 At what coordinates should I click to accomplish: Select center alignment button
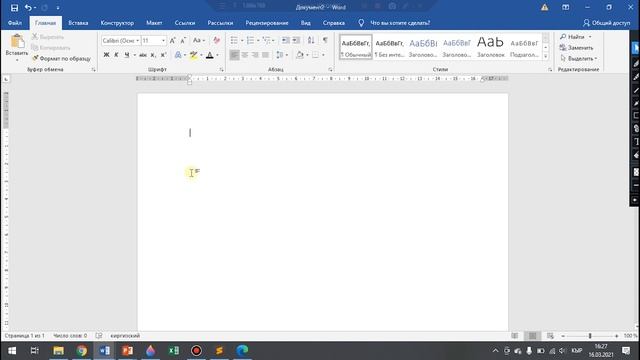244,55
